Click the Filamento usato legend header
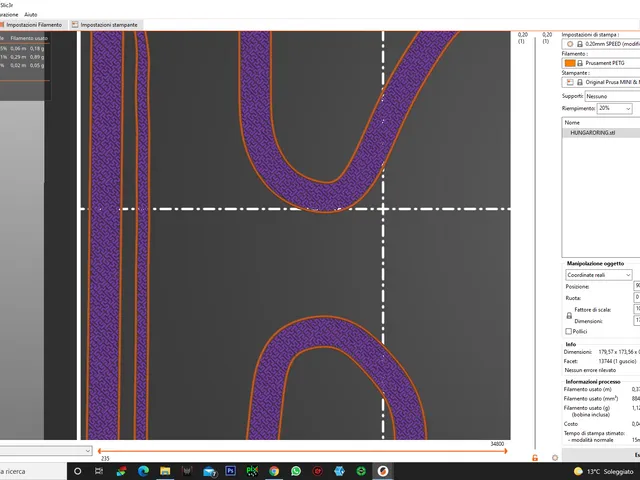Image resolution: width=640 pixels, height=480 pixels. 29,38
